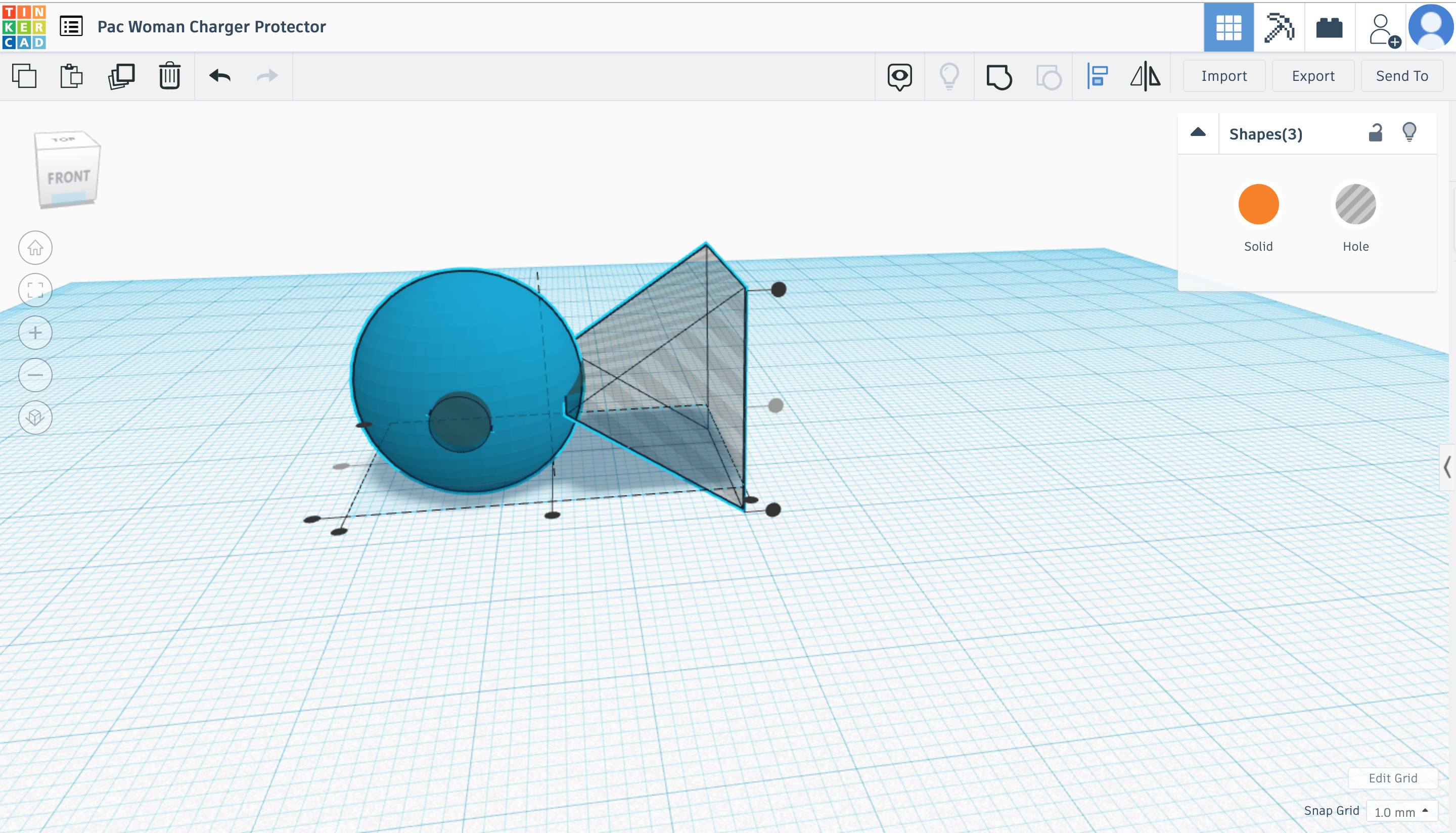Hide selection using the panel lightbulb
This screenshot has width=1456, height=833.
1409,132
